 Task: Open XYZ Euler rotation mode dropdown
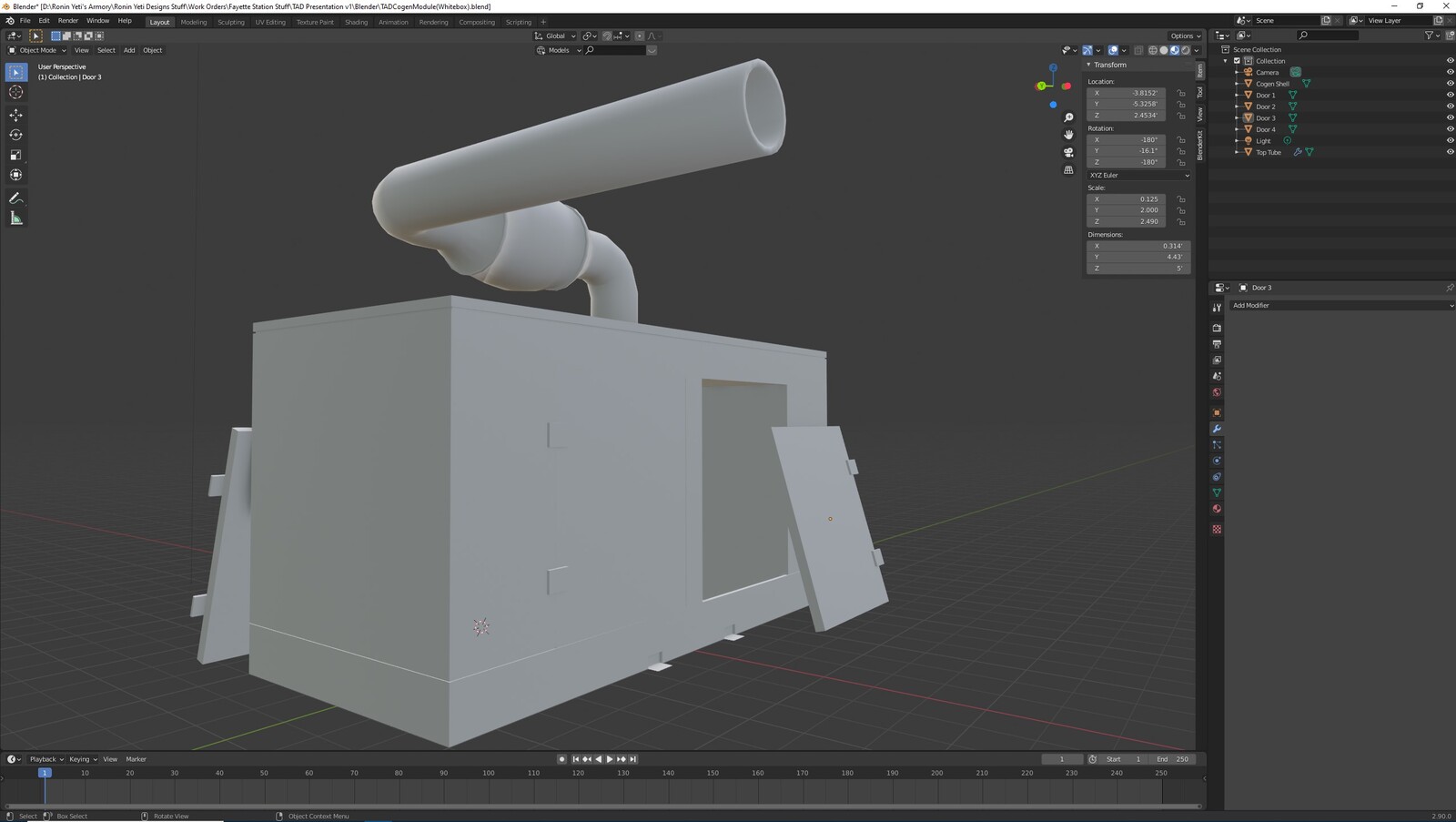[x=1138, y=175]
